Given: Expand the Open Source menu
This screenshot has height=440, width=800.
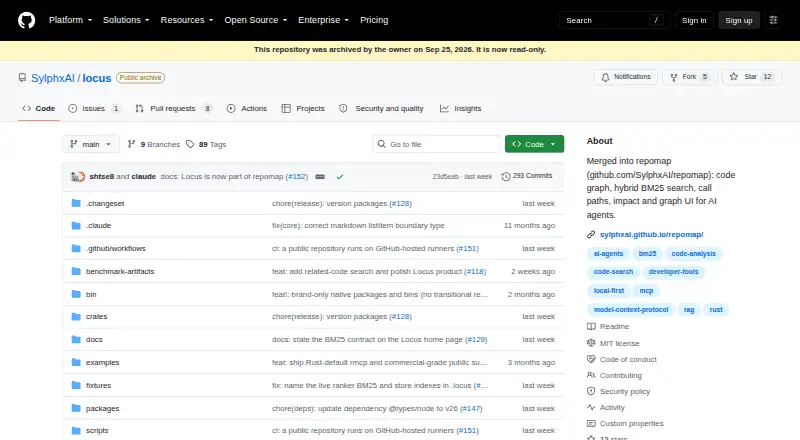Looking at the screenshot, I should 256,20.
